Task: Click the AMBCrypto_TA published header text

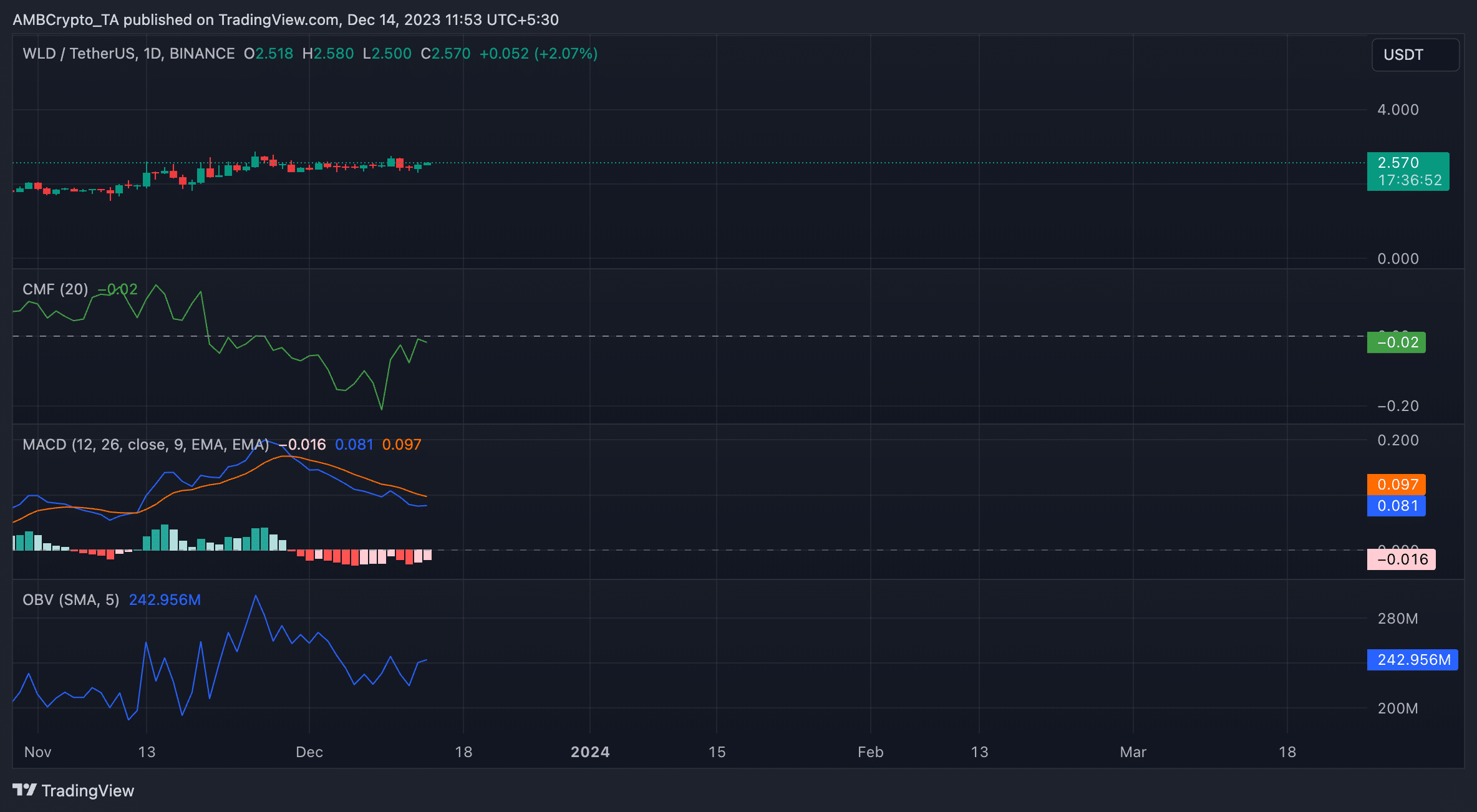Action: (286, 20)
